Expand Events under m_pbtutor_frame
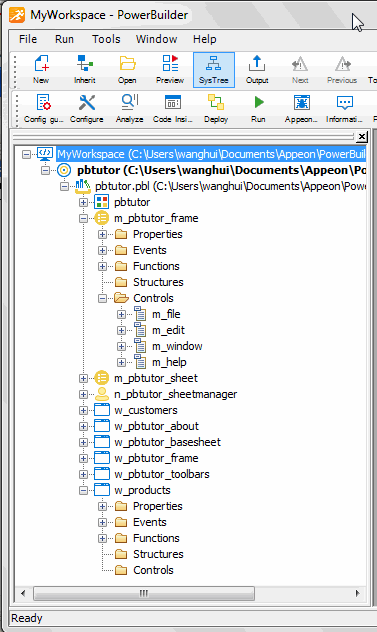This screenshot has height=632, width=377. click(102, 250)
